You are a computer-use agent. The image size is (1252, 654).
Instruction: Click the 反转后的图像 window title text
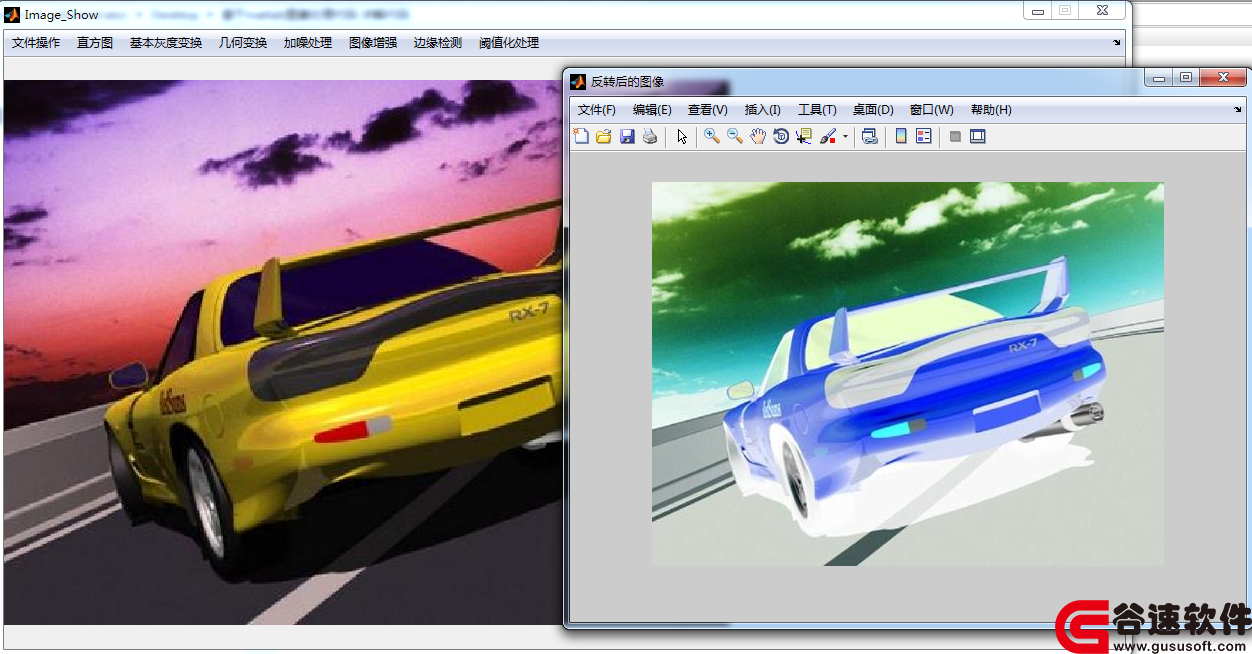click(627, 82)
